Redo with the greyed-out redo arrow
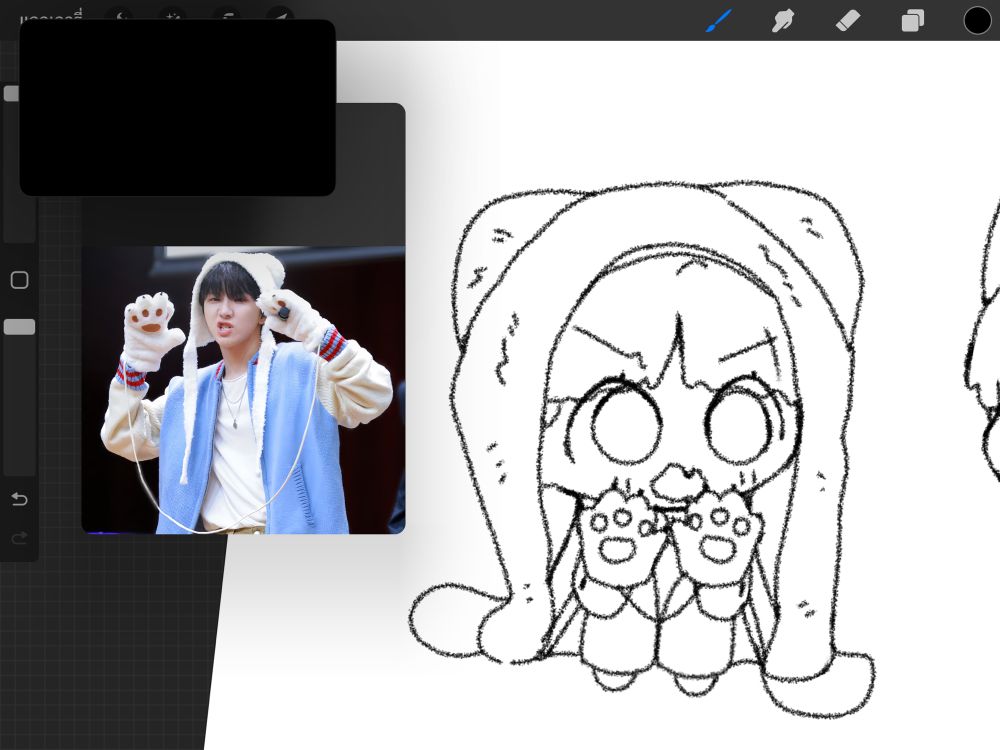Screen dimensions: 1000x750 (x=19, y=538)
